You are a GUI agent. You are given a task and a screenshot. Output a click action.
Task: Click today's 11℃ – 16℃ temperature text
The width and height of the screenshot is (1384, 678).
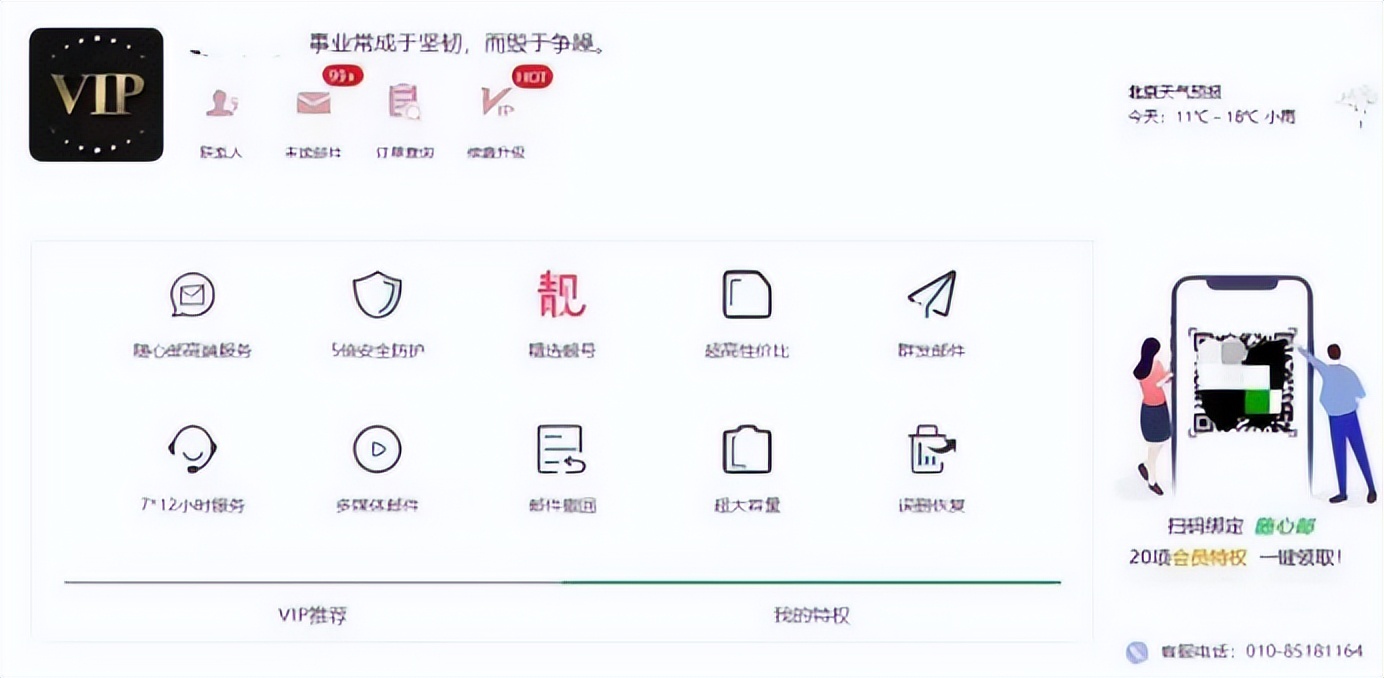pos(1218,117)
